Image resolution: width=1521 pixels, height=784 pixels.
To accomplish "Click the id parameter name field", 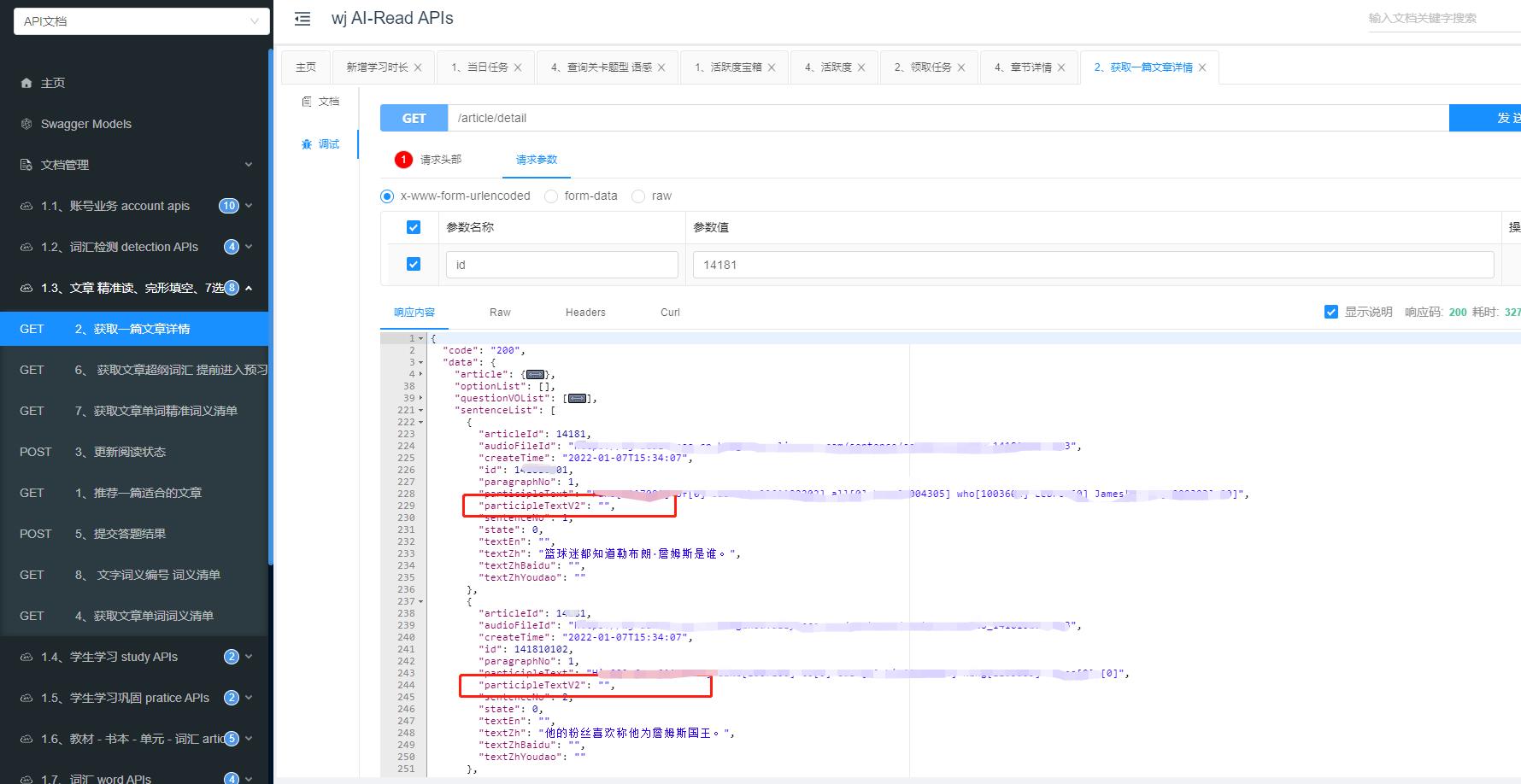I will pyautogui.click(x=562, y=265).
